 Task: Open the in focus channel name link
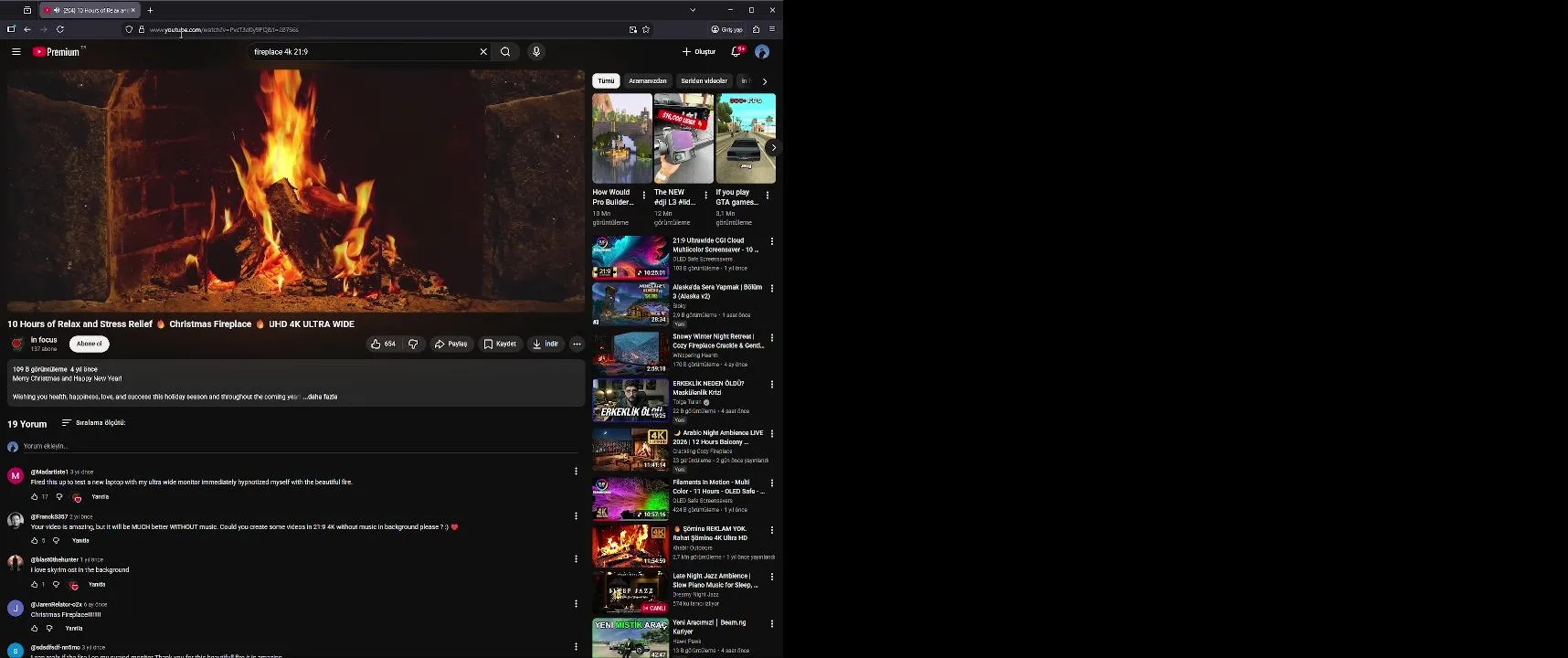44,340
